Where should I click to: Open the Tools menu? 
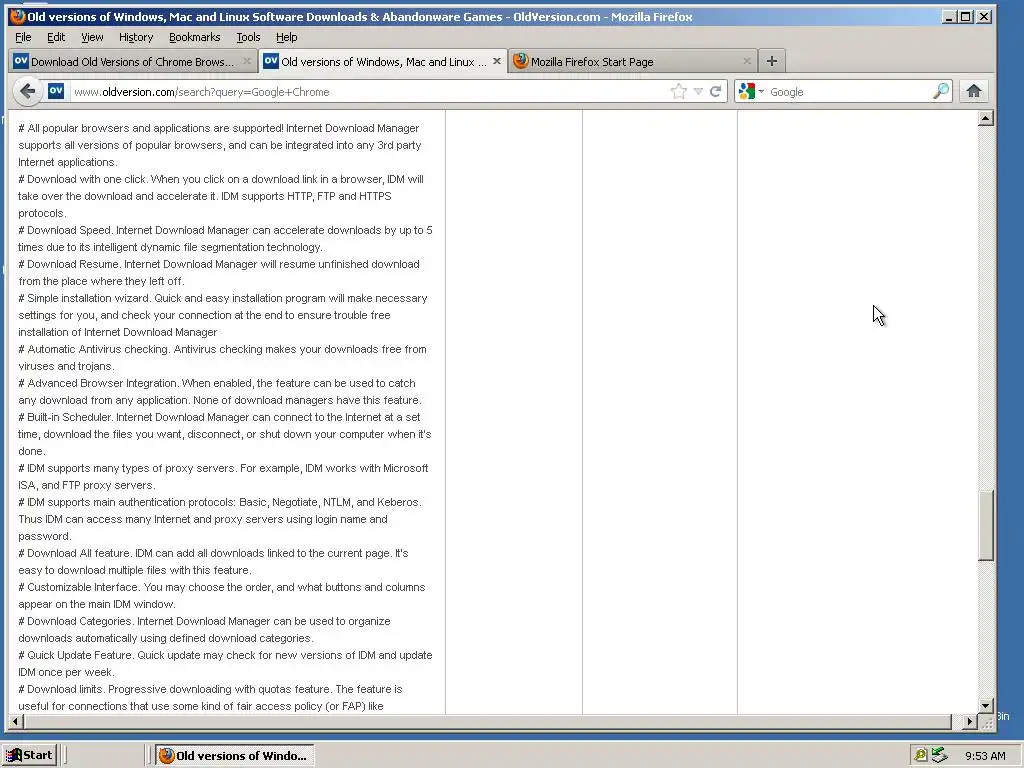click(x=248, y=37)
